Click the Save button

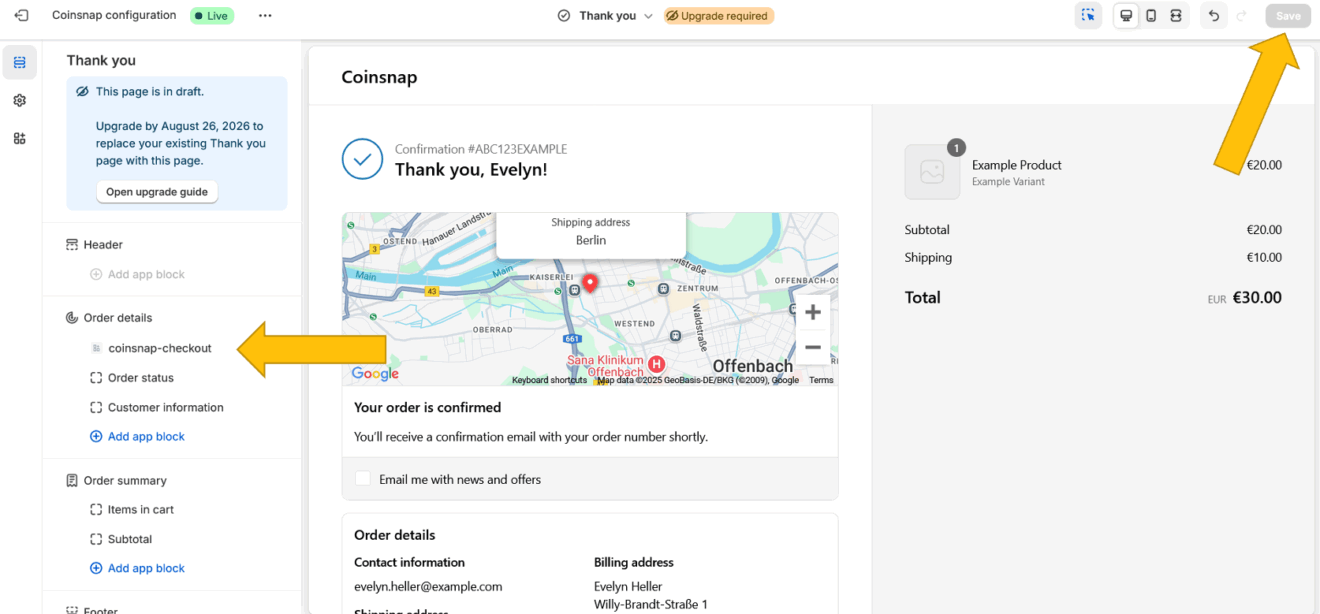coord(1288,16)
